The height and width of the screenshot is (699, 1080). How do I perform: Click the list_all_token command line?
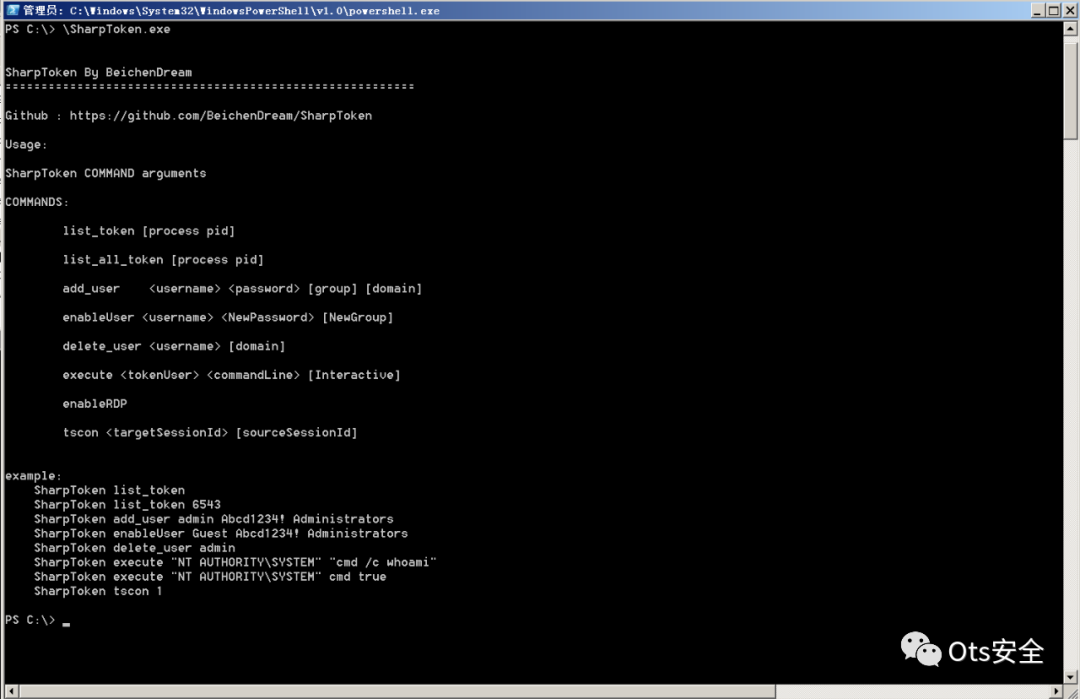coord(163,260)
